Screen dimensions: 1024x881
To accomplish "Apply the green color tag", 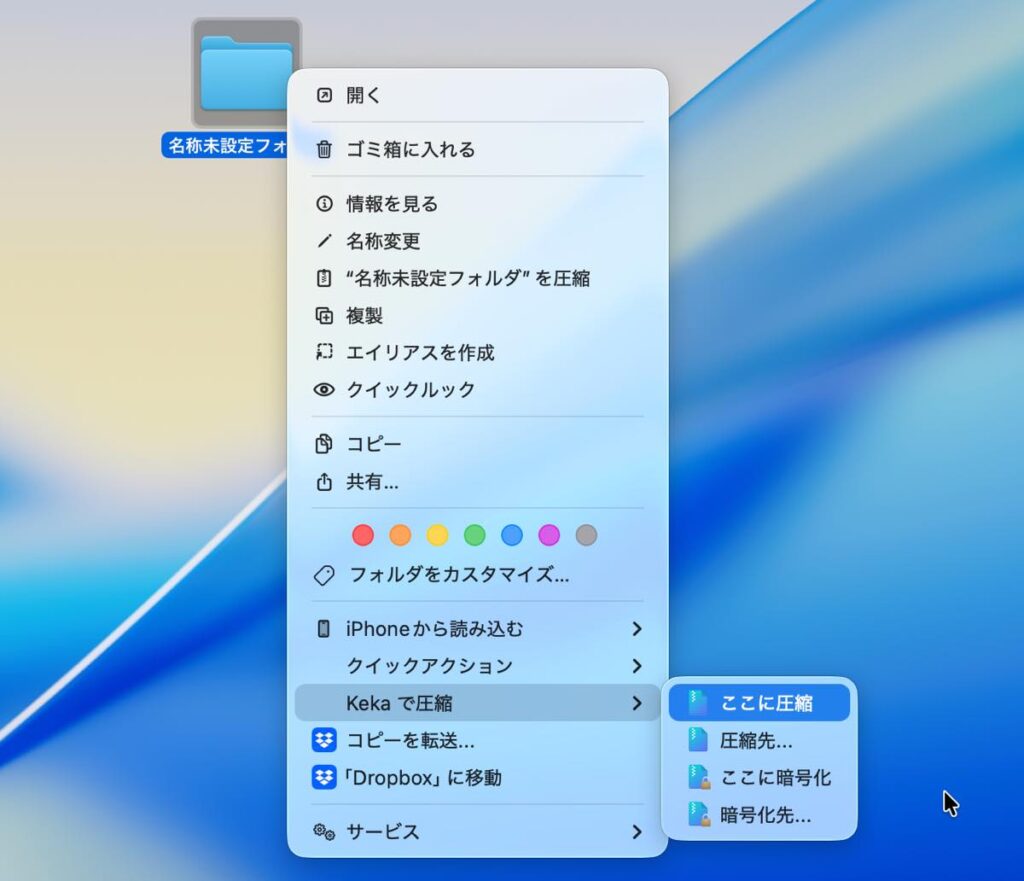I will point(475,536).
